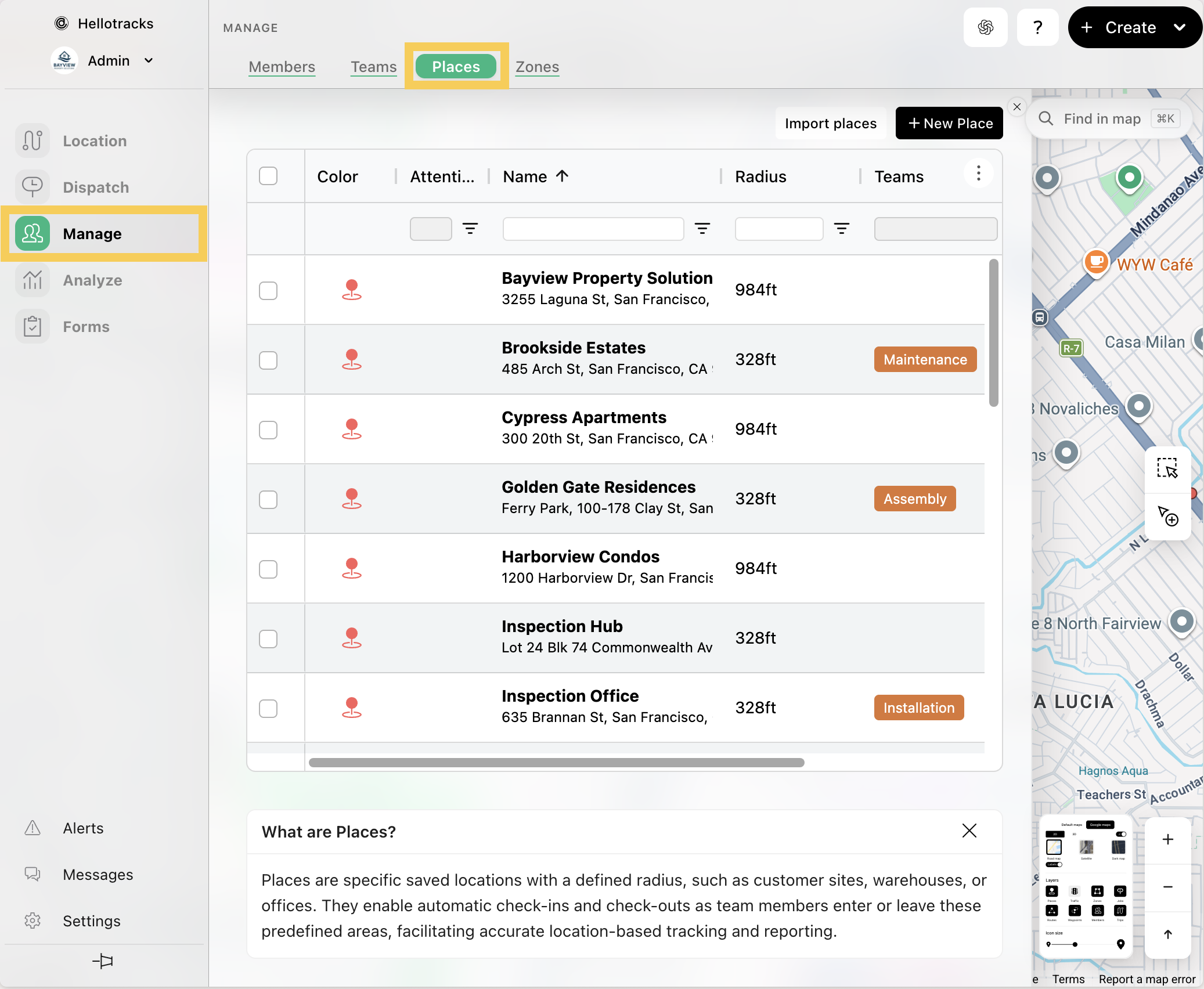Open the AI assistant icon button
Screen dimensions: 1204x989
click(985, 27)
